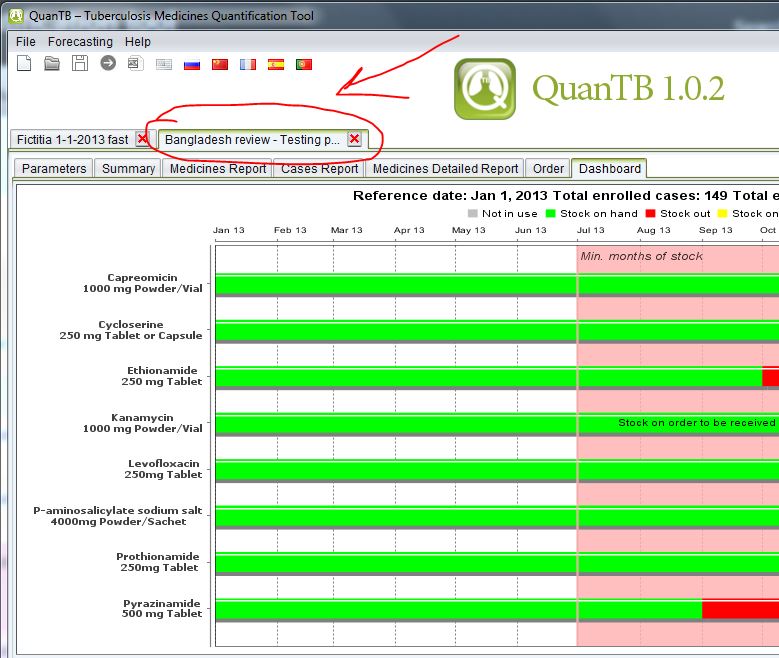Viewport: 779px width, 658px height.
Task: Close the Bangladesh review tab
Action: (x=354, y=139)
